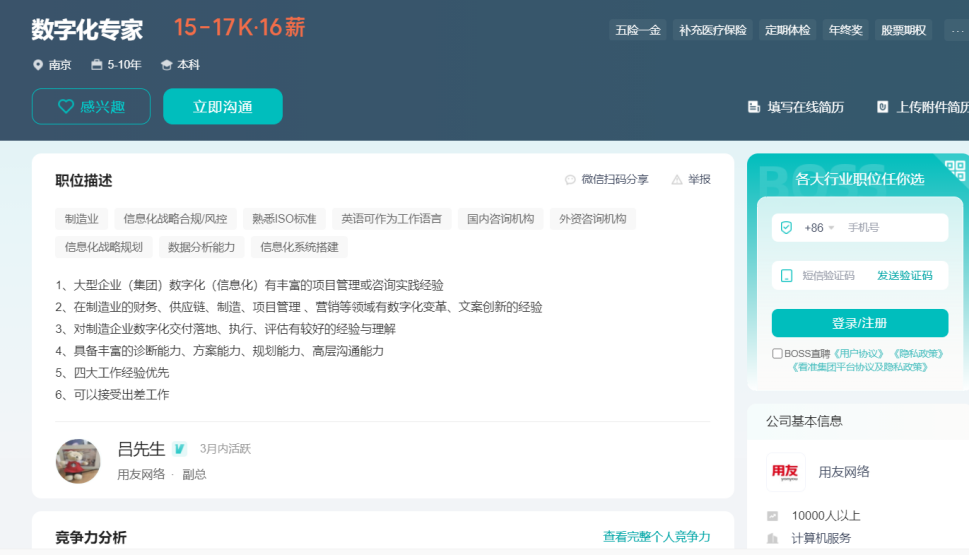Click the QR code login icon

(954, 169)
